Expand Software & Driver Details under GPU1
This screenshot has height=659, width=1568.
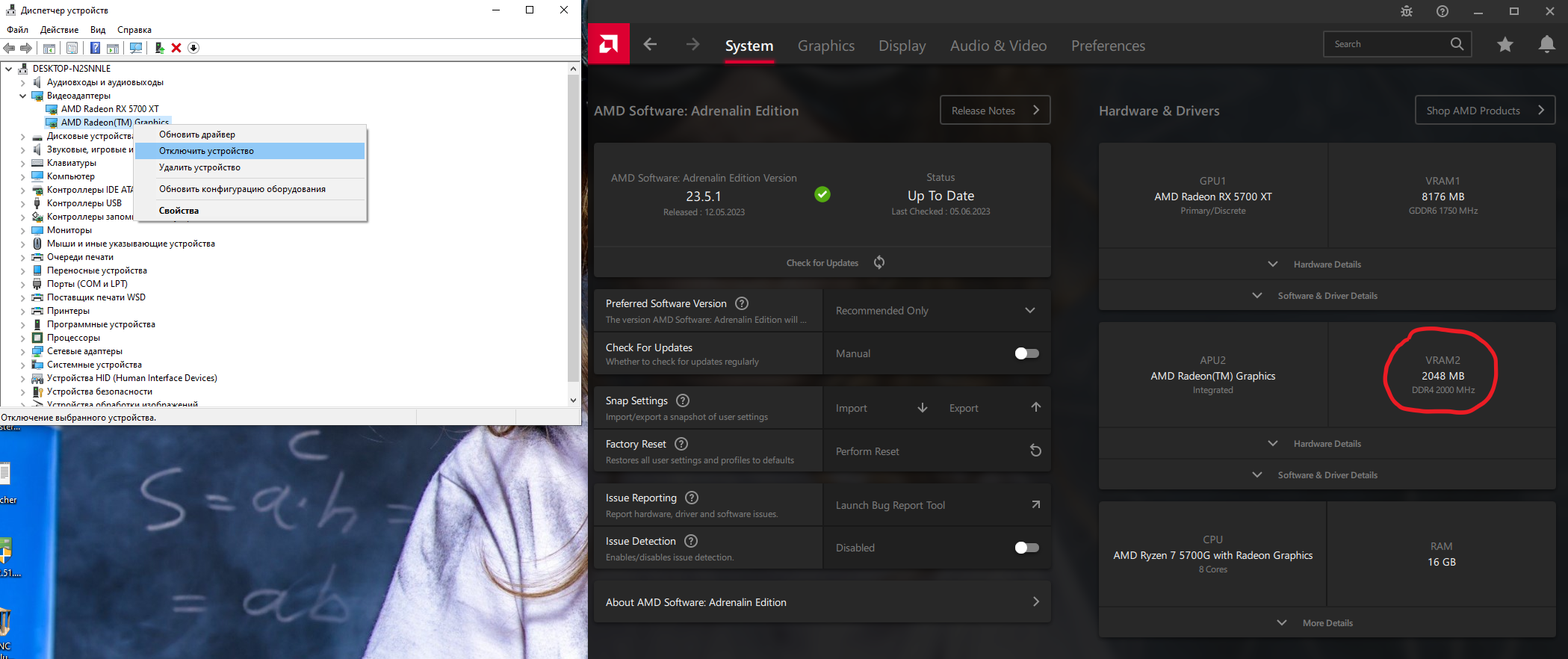click(x=1327, y=296)
